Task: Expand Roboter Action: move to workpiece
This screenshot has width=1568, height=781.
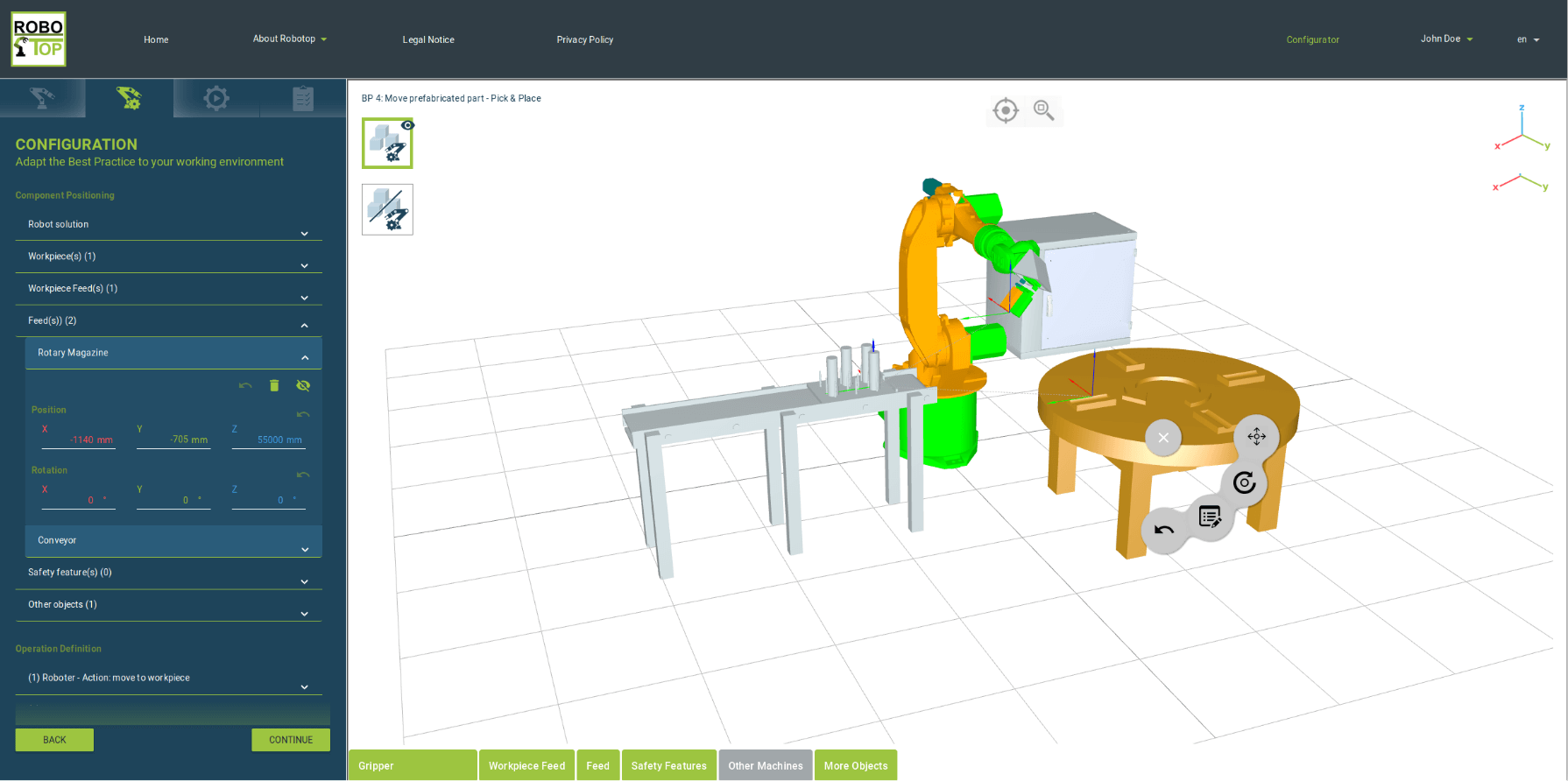Action: click(x=168, y=679)
